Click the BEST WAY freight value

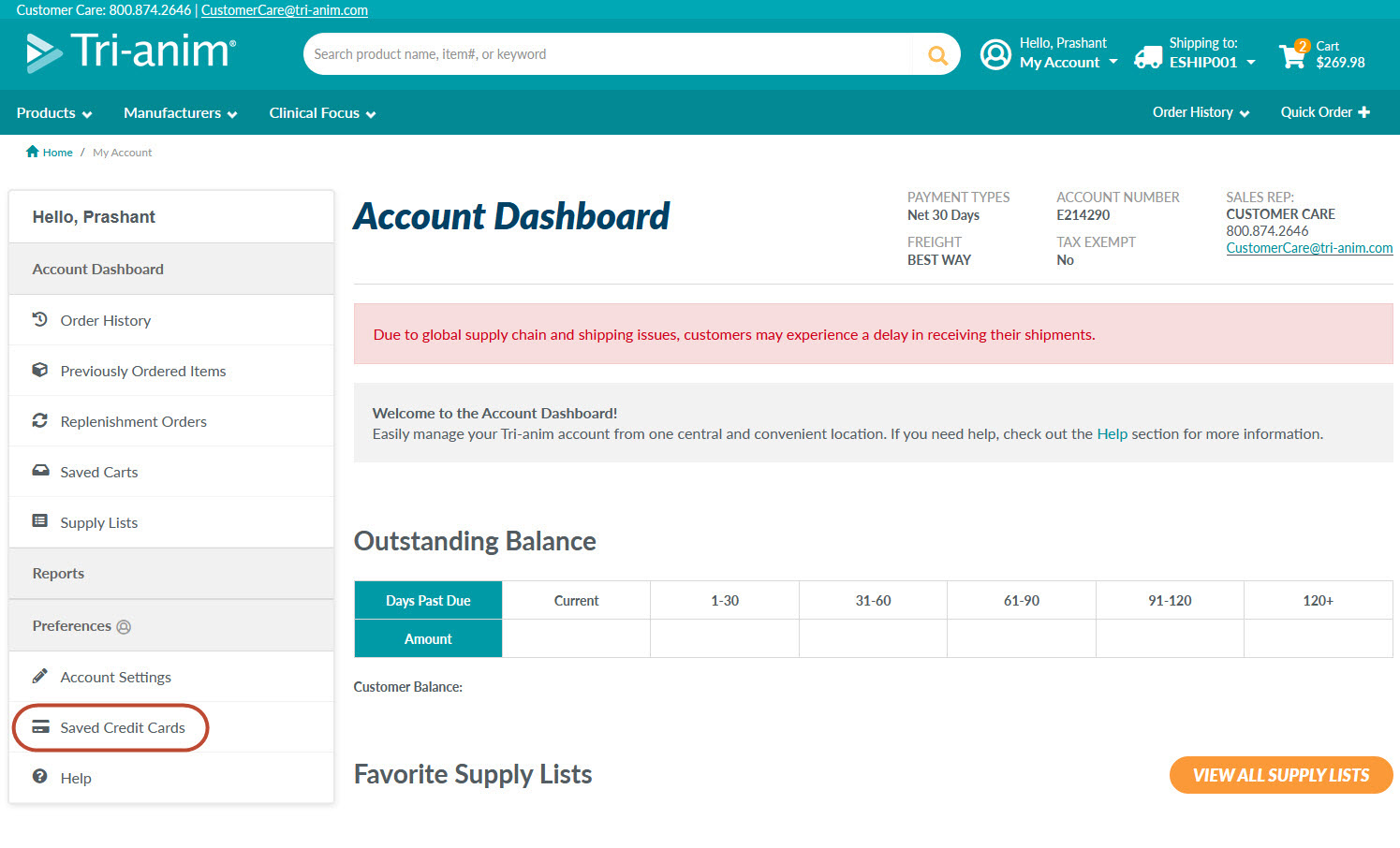(938, 260)
